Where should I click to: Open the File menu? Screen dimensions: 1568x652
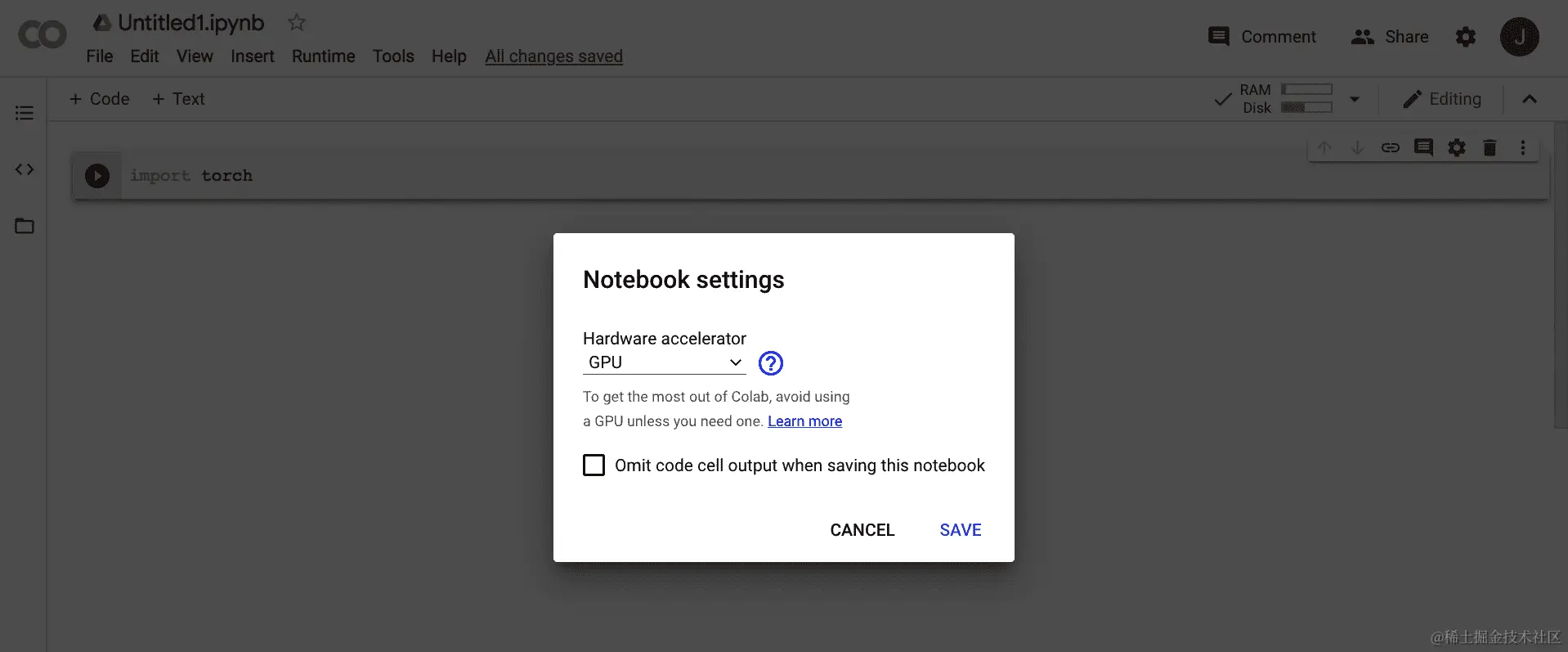100,56
